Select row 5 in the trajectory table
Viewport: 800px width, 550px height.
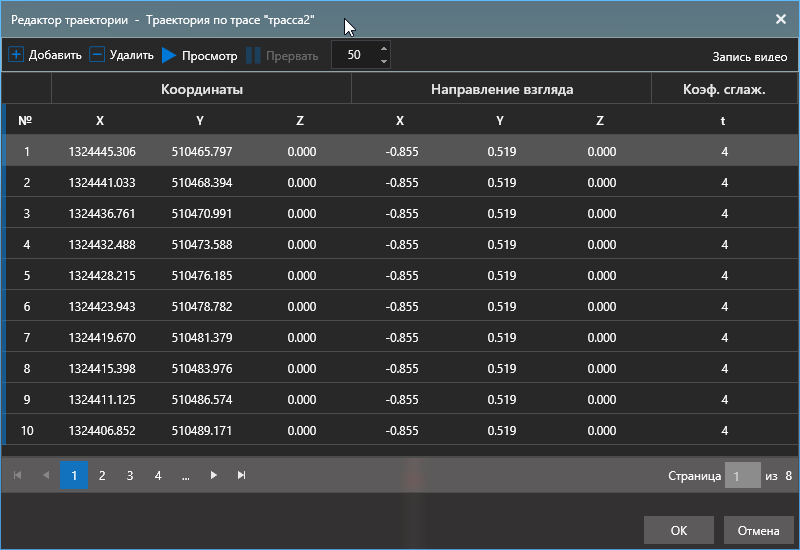(x=400, y=276)
